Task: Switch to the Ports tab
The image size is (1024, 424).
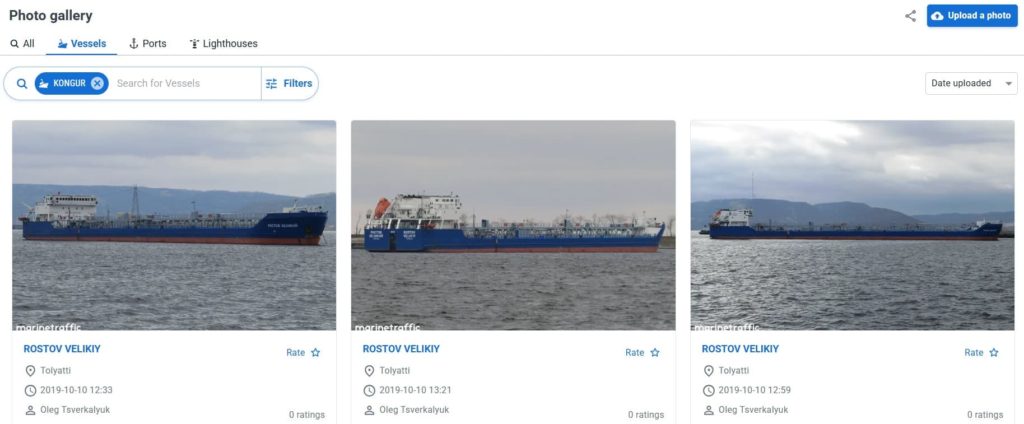Action: pyautogui.click(x=148, y=44)
